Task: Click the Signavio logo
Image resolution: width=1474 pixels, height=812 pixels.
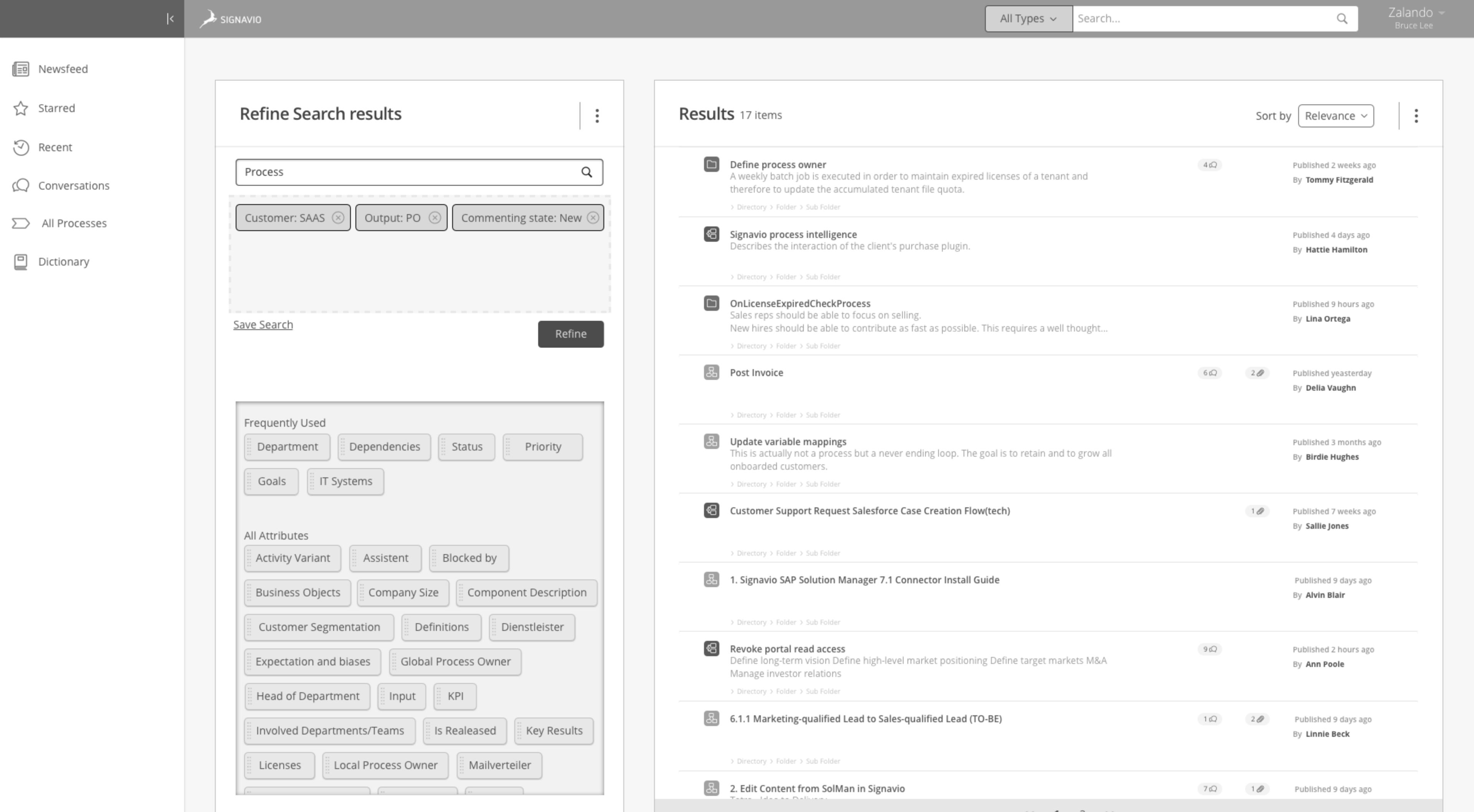Action: (x=231, y=19)
